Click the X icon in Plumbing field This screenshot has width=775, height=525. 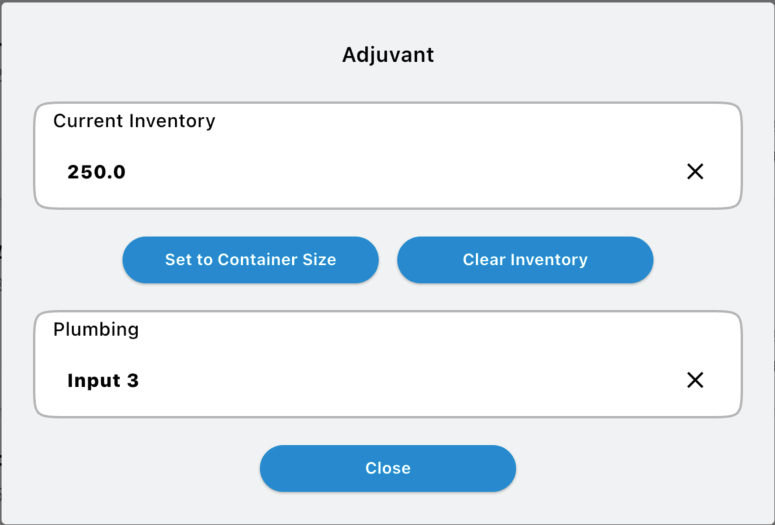coord(695,380)
